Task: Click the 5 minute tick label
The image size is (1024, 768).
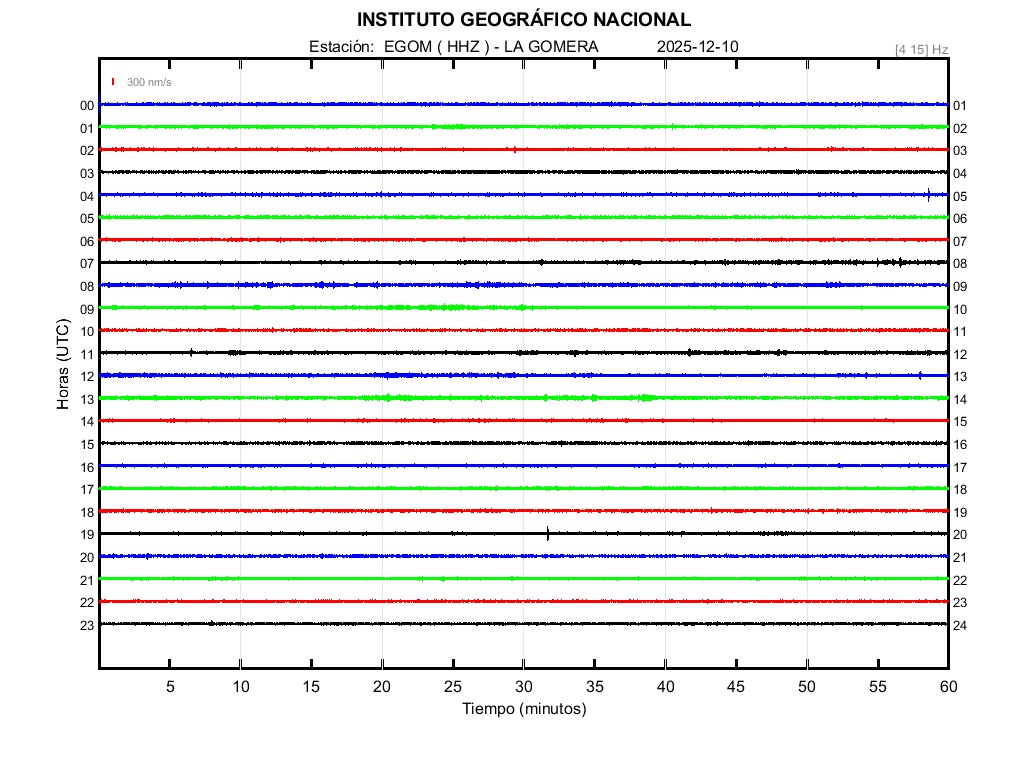Action: coord(170,687)
